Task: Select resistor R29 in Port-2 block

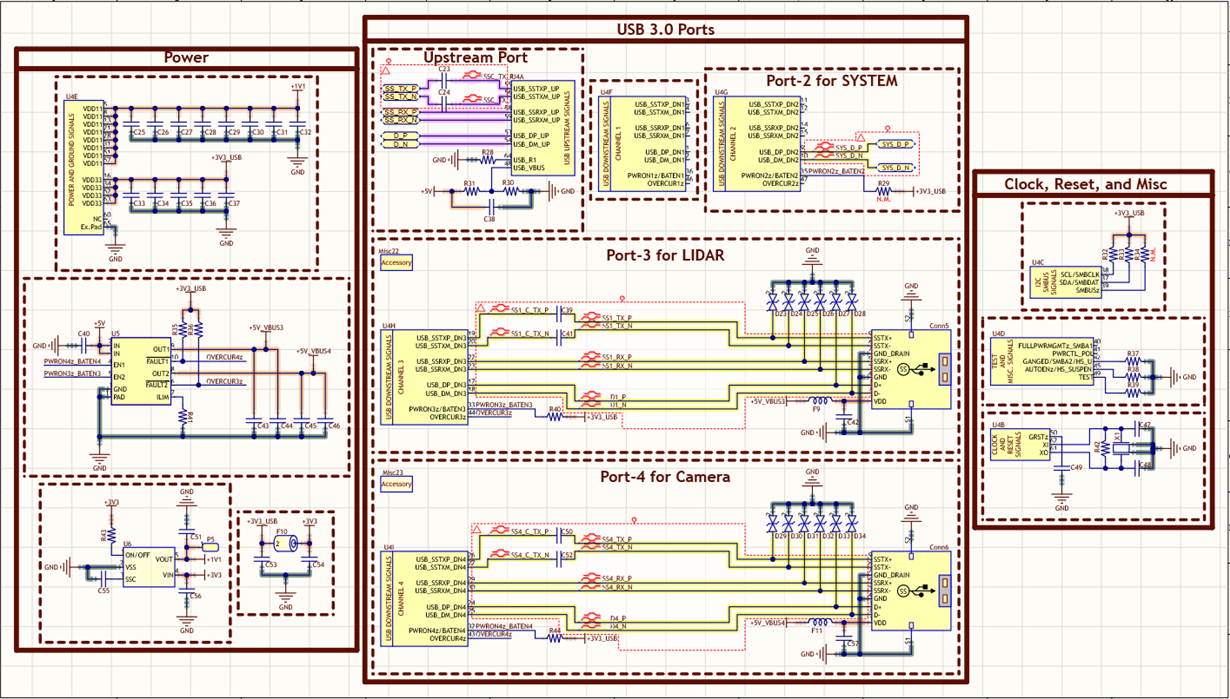Action: [882, 190]
